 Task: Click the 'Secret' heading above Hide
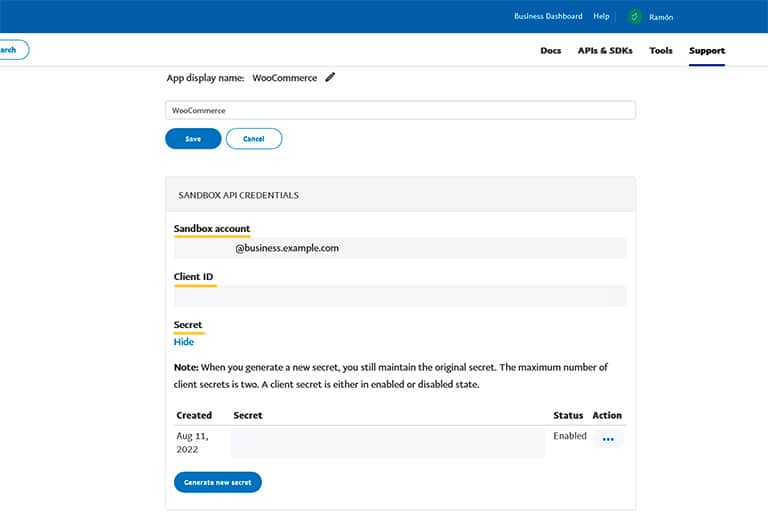coord(188,324)
